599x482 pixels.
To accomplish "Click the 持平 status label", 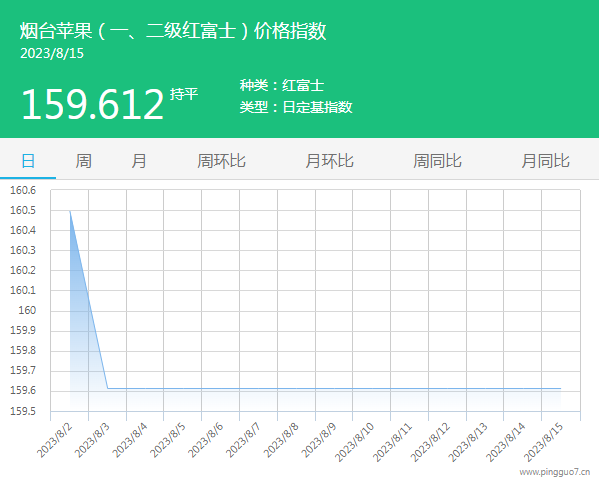I will click(x=184, y=94).
